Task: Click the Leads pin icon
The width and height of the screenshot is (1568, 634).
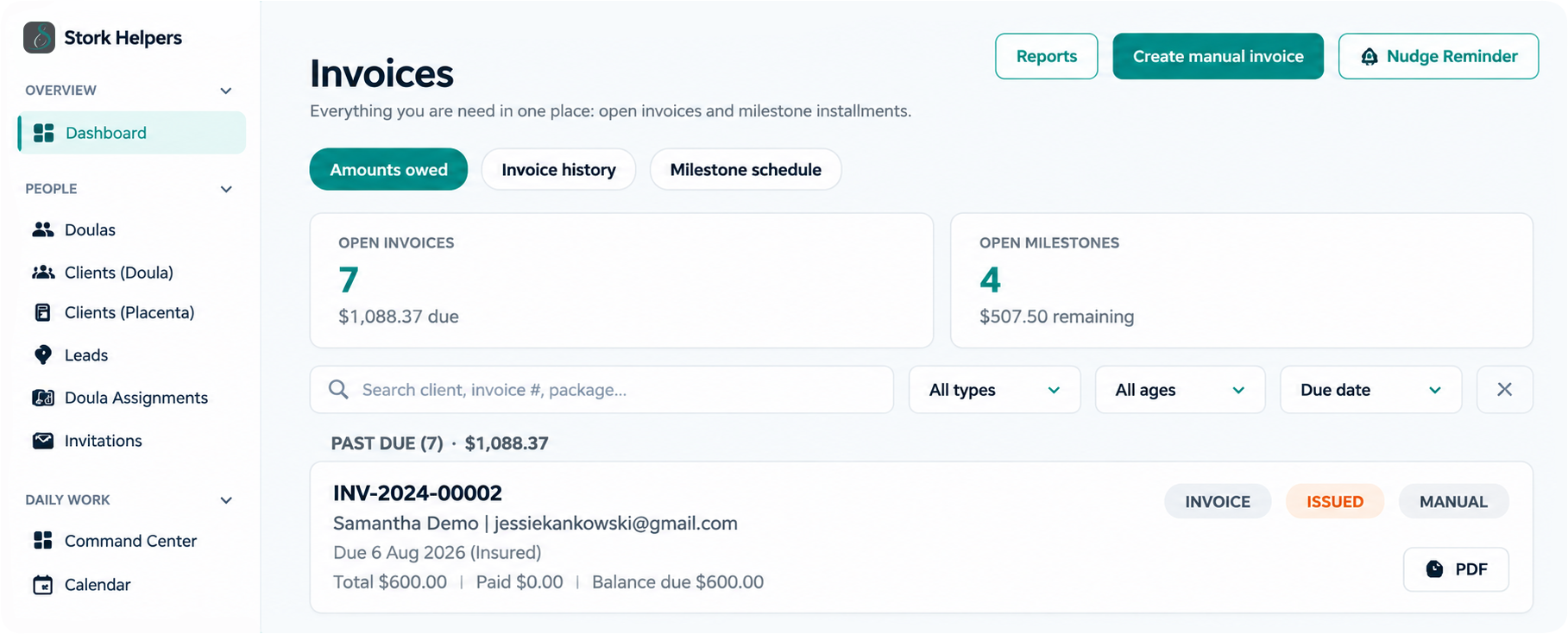Action: [42, 355]
